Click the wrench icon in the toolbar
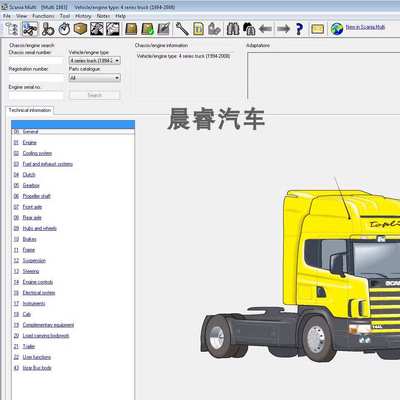This screenshot has height=400, width=400. 182,29
